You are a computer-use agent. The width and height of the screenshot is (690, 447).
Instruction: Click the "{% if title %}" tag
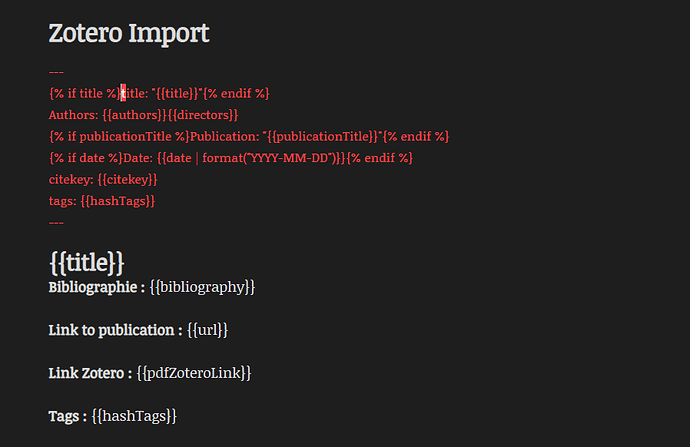(84, 93)
